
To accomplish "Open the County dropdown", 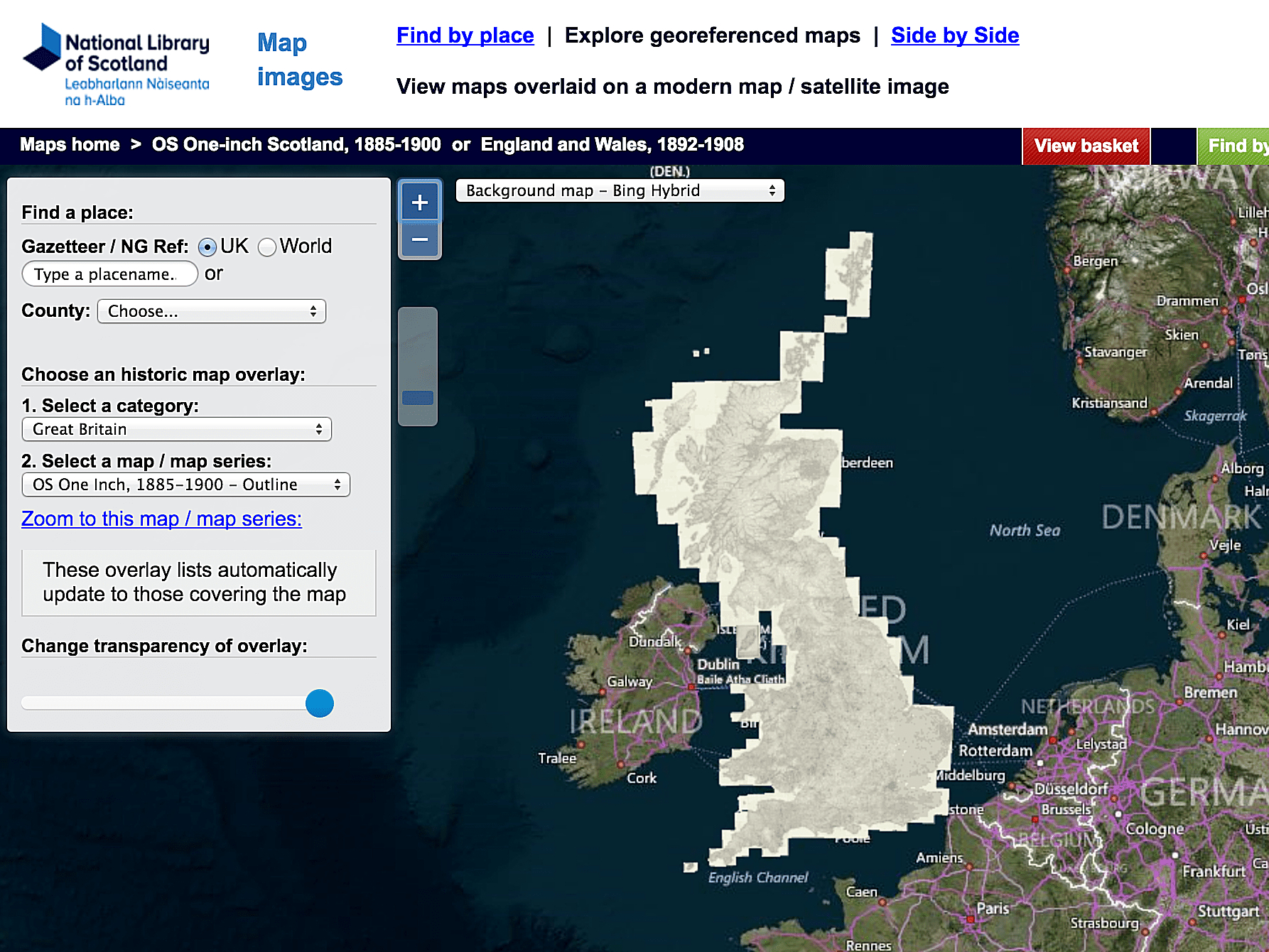I will (212, 311).
